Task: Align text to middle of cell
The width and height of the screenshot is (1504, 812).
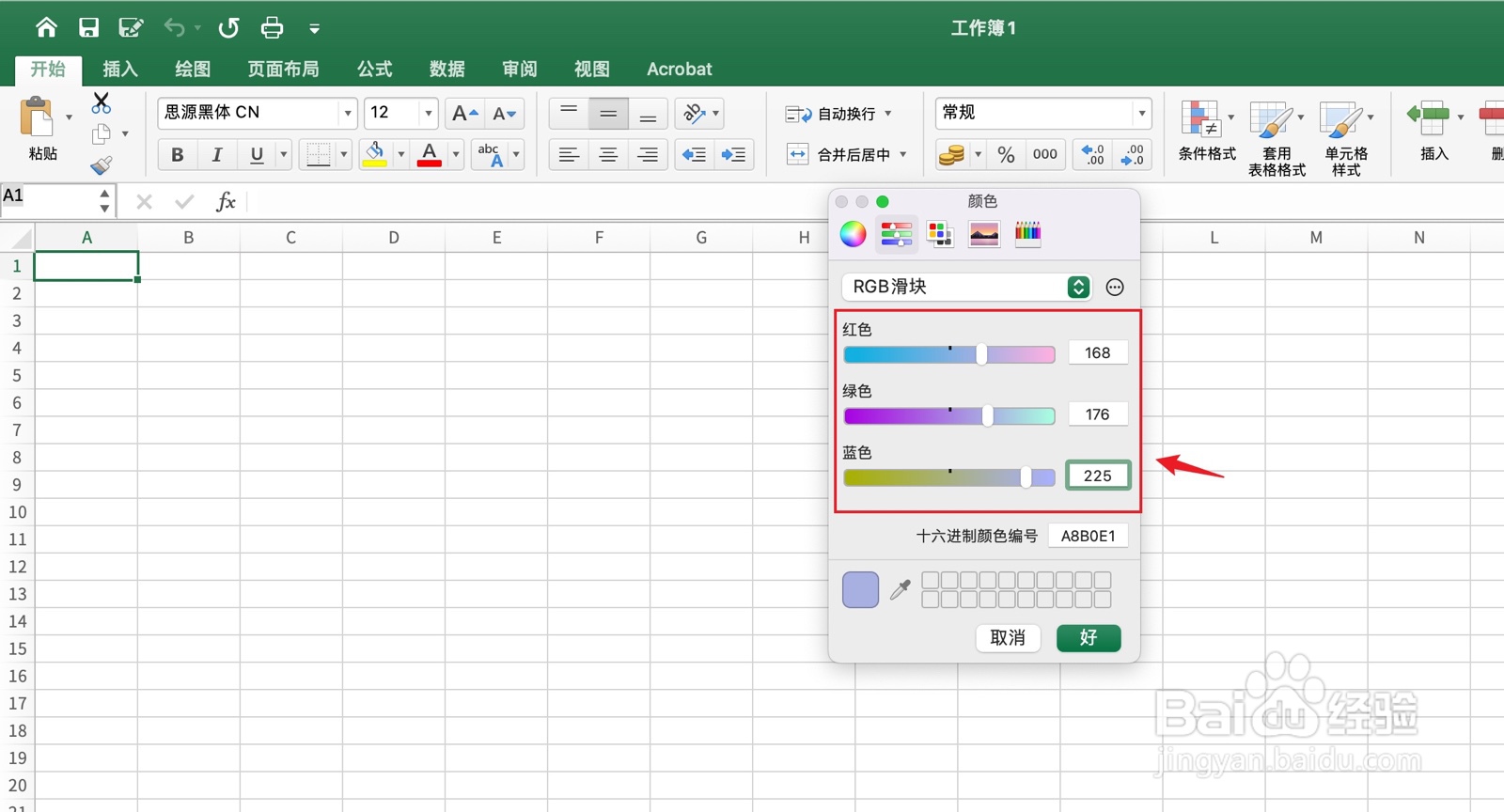Action: pos(608,114)
